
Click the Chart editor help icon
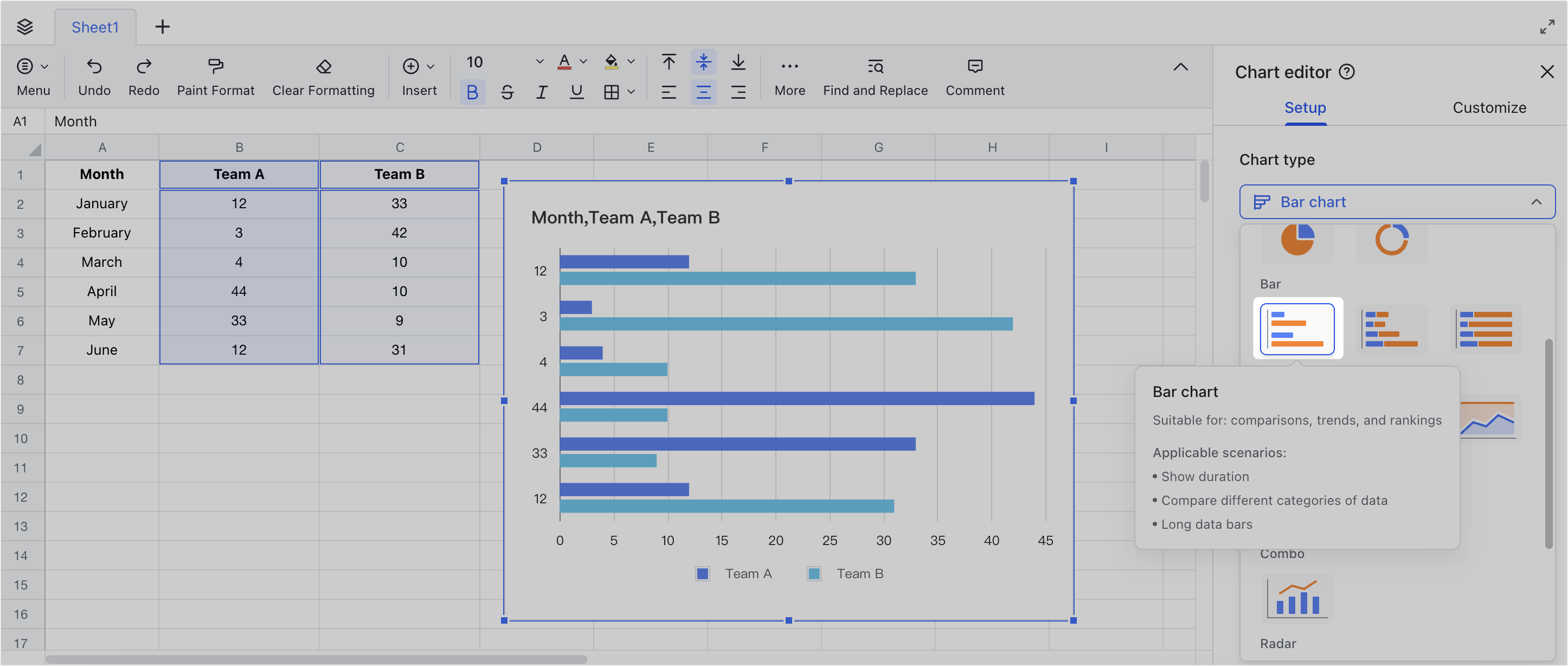click(1347, 71)
